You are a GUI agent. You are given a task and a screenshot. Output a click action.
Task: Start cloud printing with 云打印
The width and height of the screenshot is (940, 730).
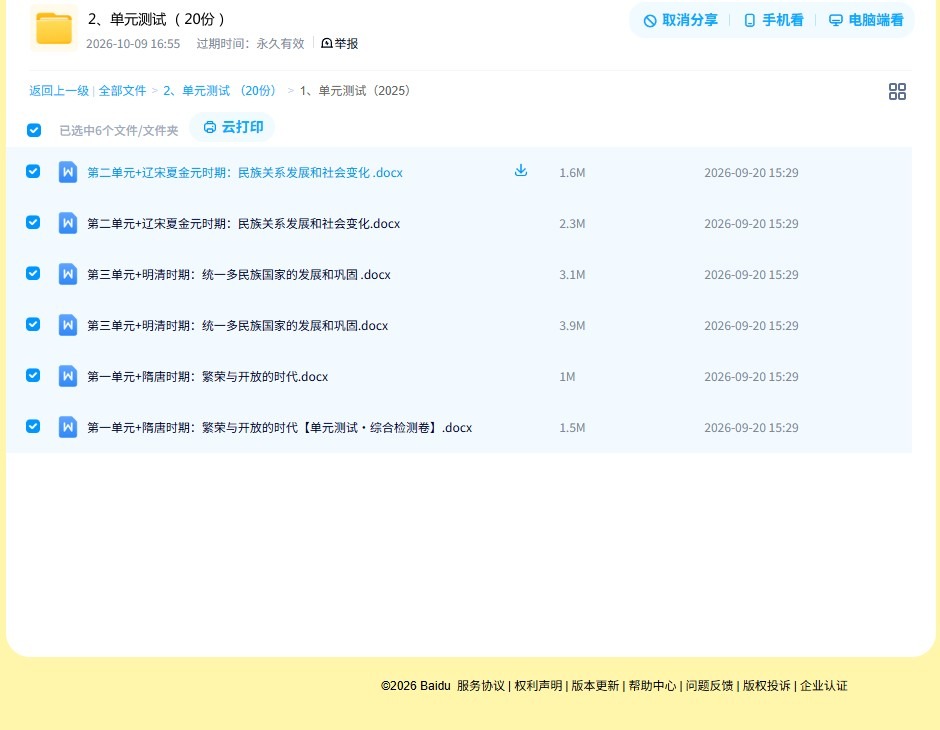tap(233, 127)
